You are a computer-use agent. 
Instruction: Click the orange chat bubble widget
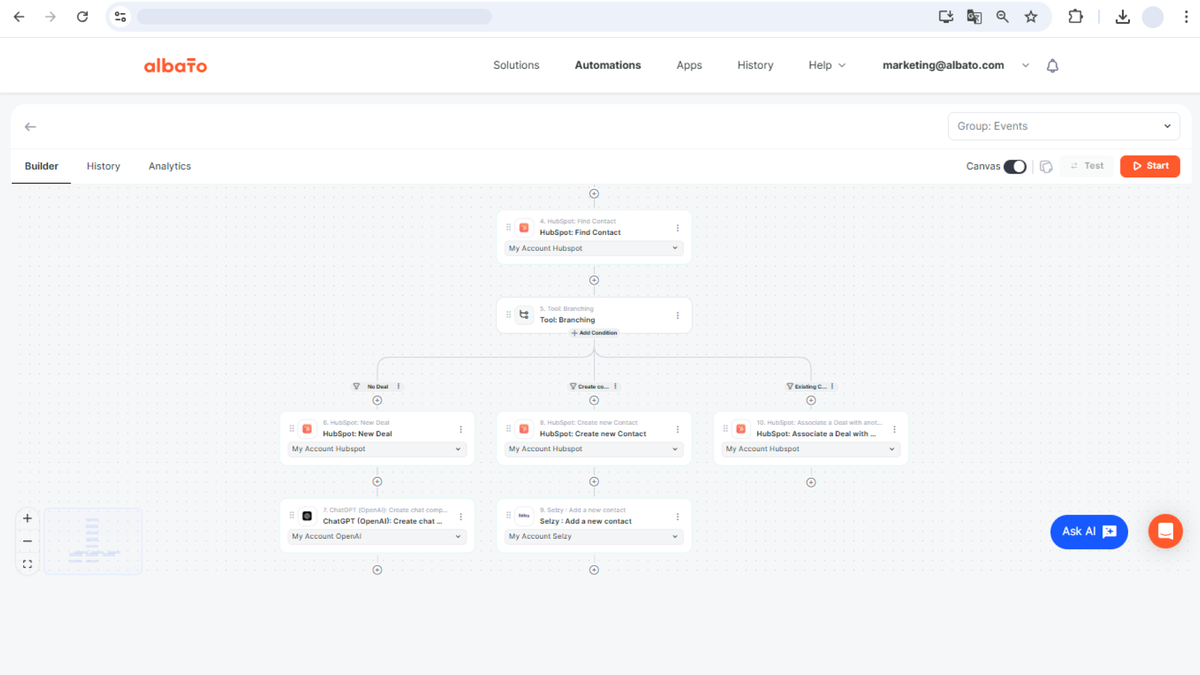coord(1165,531)
